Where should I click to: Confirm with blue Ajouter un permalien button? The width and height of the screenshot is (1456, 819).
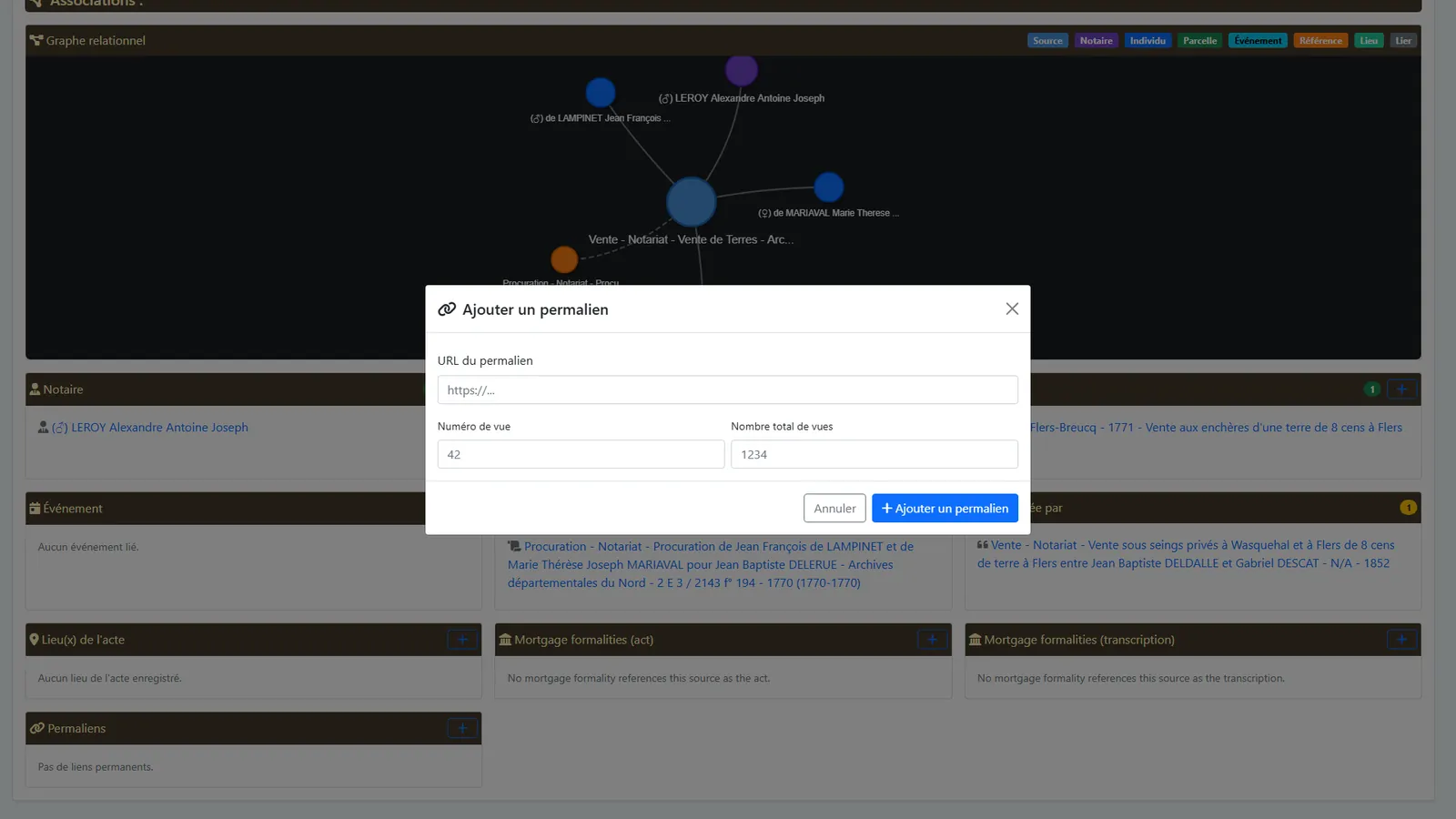pyautogui.click(x=945, y=509)
